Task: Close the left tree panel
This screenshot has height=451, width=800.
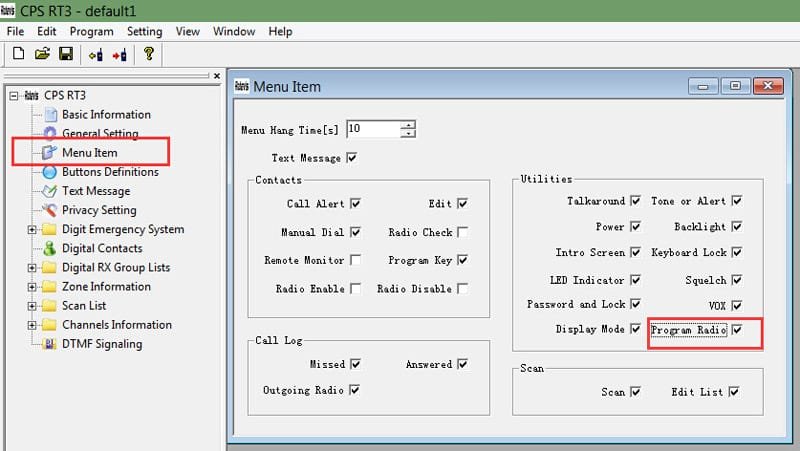Action: pos(217,76)
